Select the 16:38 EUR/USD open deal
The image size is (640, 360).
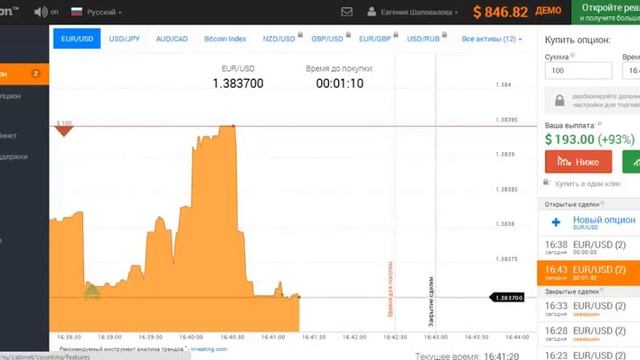click(x=589, y=247)
